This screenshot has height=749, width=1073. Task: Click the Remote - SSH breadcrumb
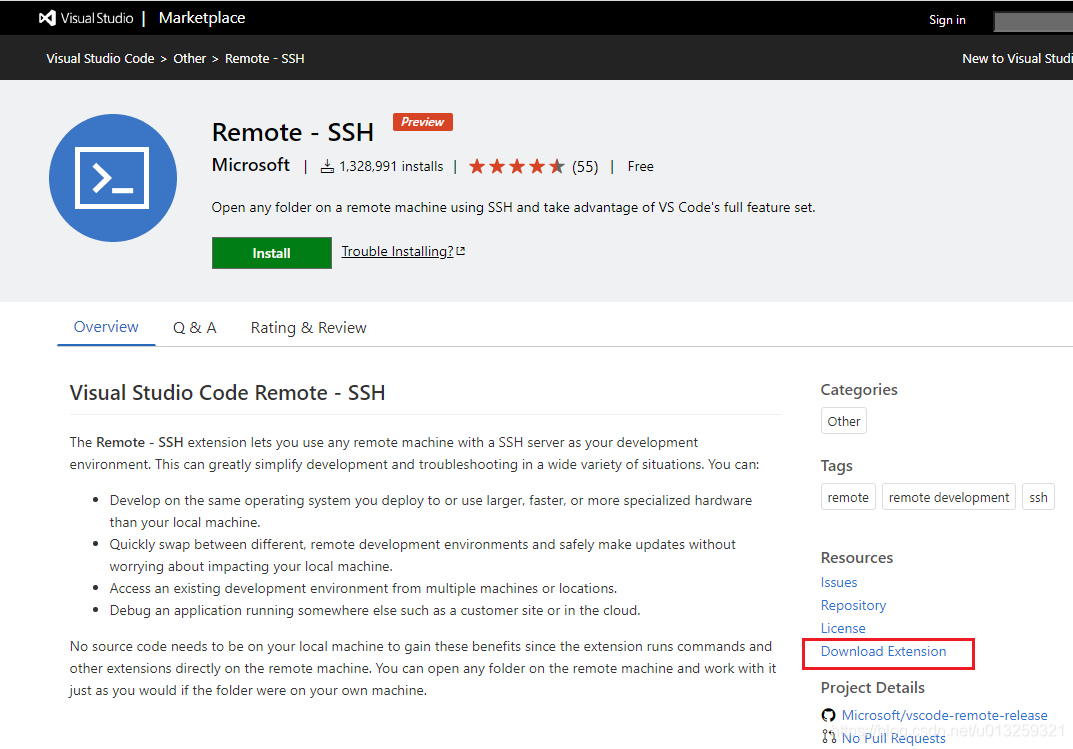(265, 59)
